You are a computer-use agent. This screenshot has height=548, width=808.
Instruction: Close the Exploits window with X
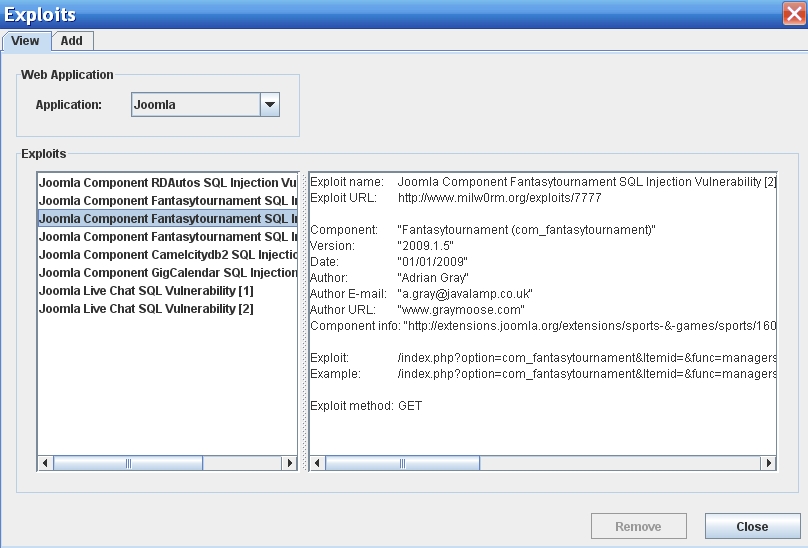pyautogui.click(x=794, y=13)
